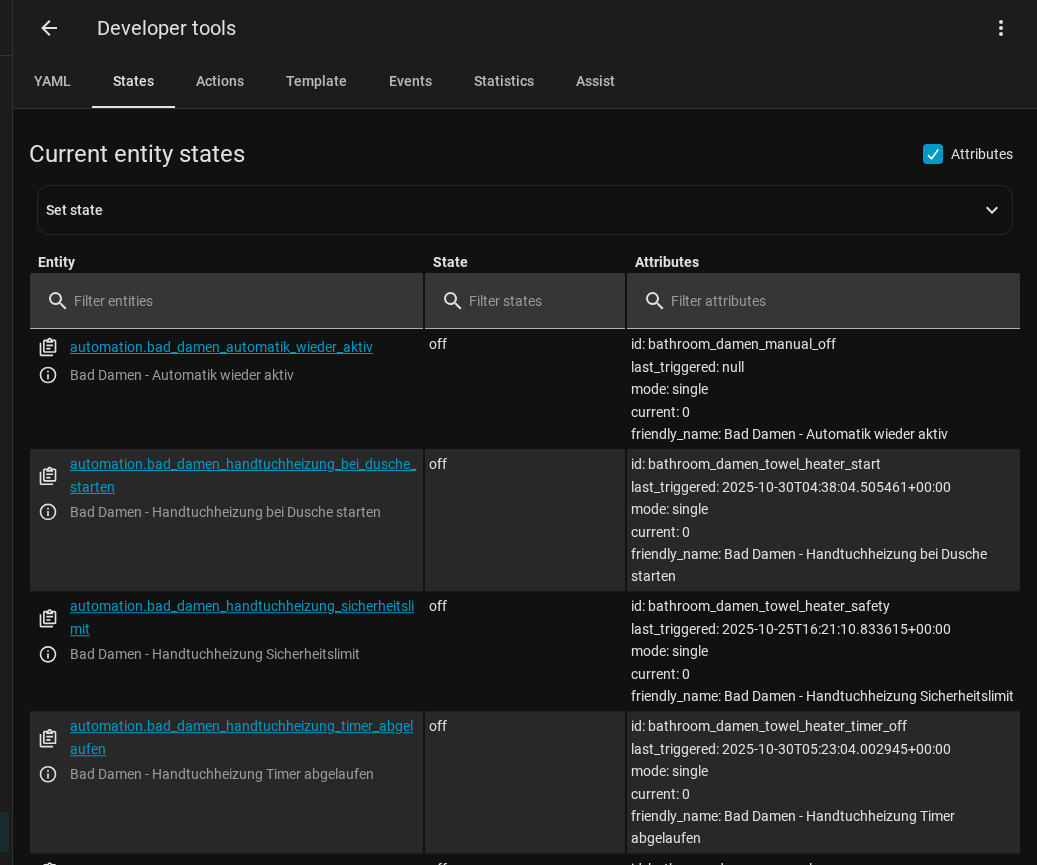The width and height of the screenshot is (1037, 865).
Task: Open the Events tab
Action: tap(410, 81)
